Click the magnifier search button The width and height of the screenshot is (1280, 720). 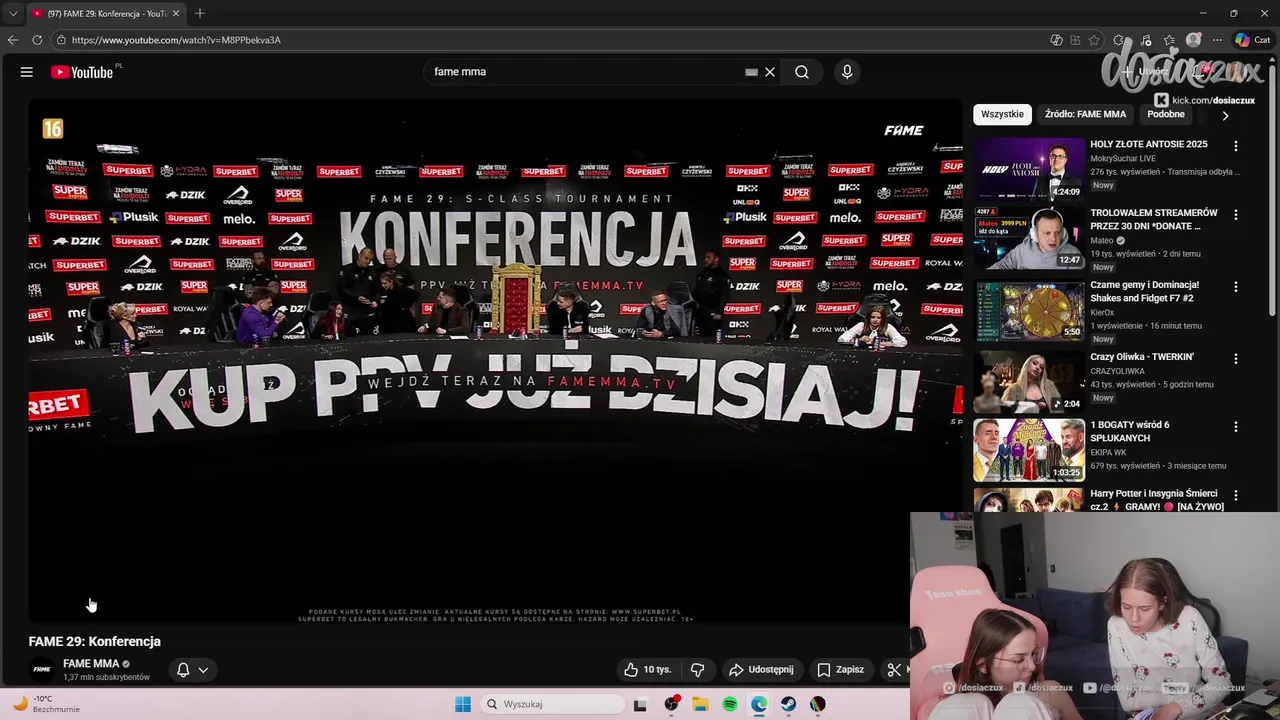click(802, 72)
